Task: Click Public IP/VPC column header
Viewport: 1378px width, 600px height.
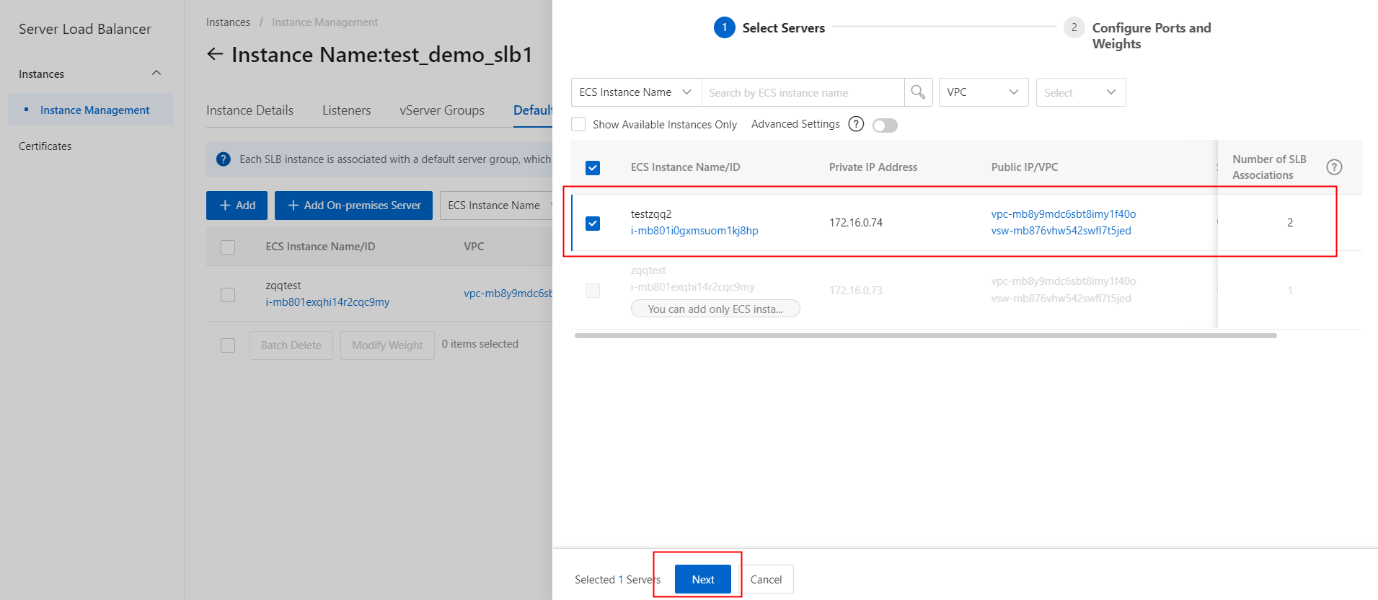Action: pyautogui.click(x=1024, y=167)
